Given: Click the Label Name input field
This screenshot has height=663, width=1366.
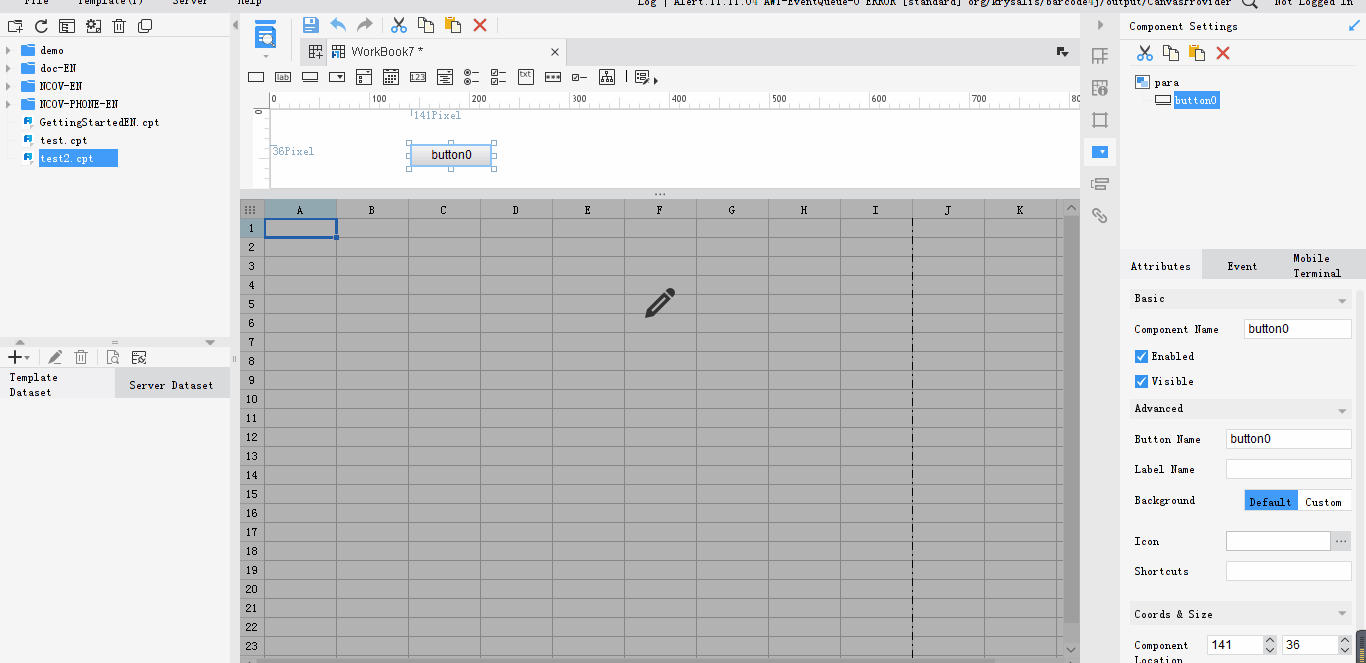Looking at the screenshot, I should (1289, 469).
